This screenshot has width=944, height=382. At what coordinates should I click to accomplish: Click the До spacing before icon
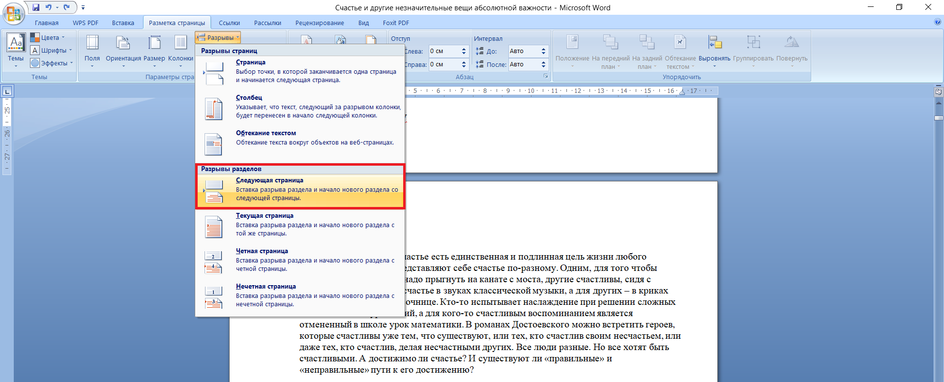point(479,51)
